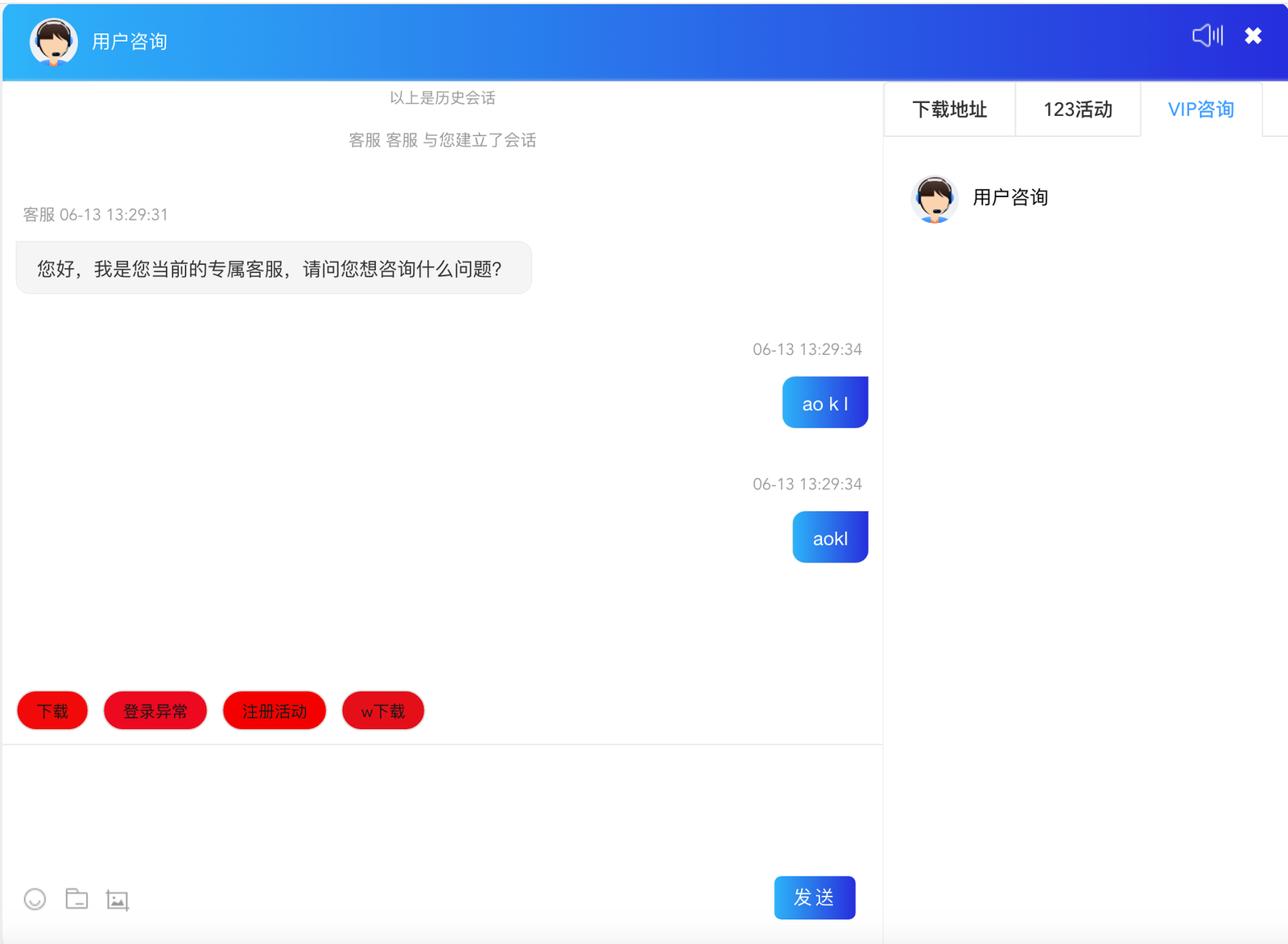This screenshot has width=1288, height=944.
Task: Open the file upload folder icon
Action: tap(76, 899)
